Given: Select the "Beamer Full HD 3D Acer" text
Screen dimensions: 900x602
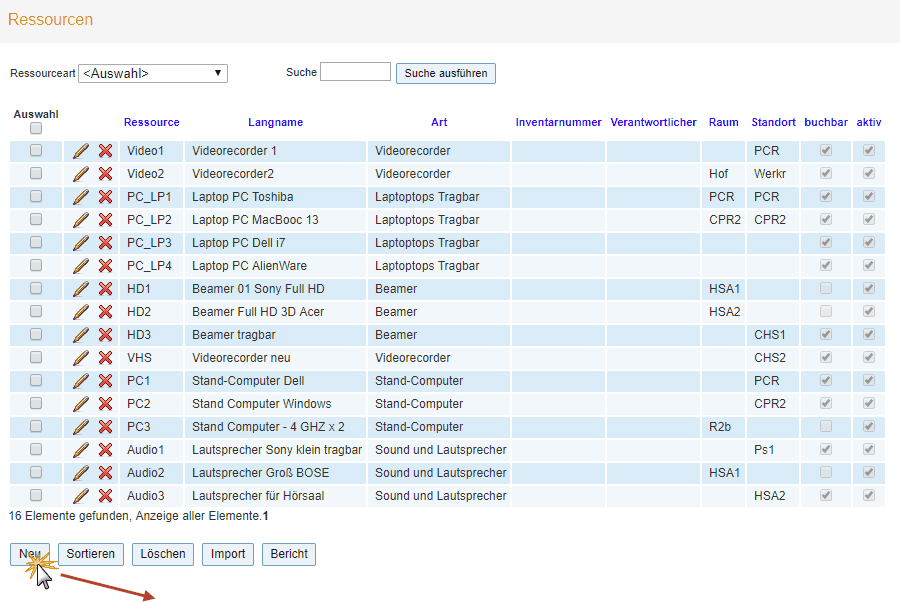Looking at the screenshot, I should click(258, 312).
